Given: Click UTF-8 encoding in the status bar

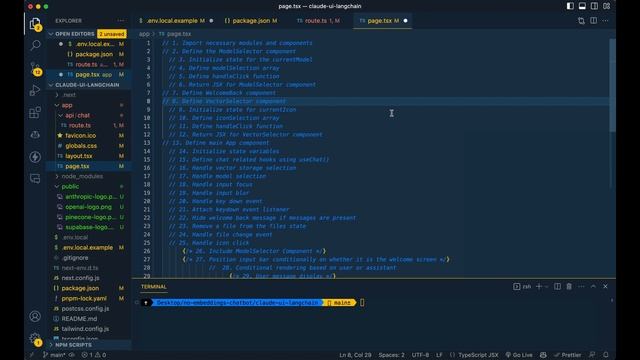Looking at the screenshot, I should click(x=420, y=355).
